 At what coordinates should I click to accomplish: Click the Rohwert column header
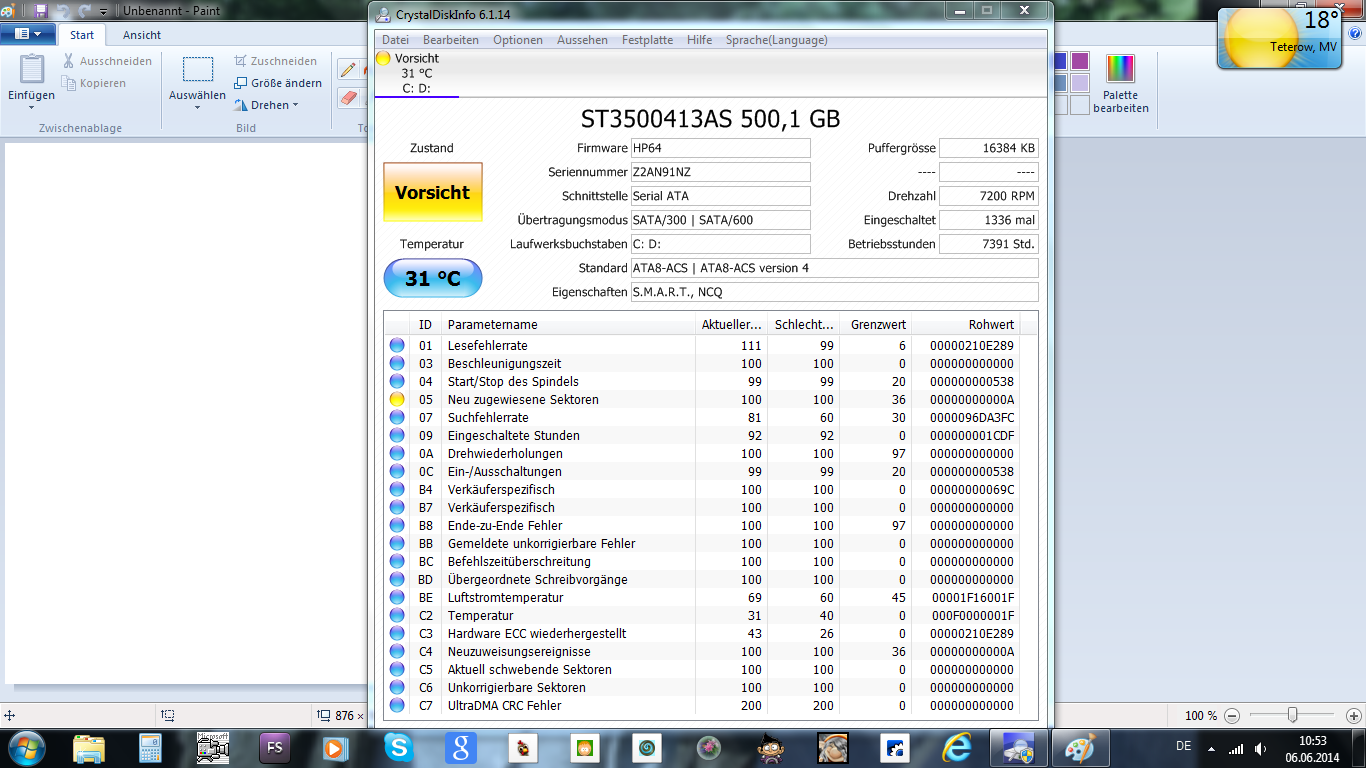tap(967, 324)
